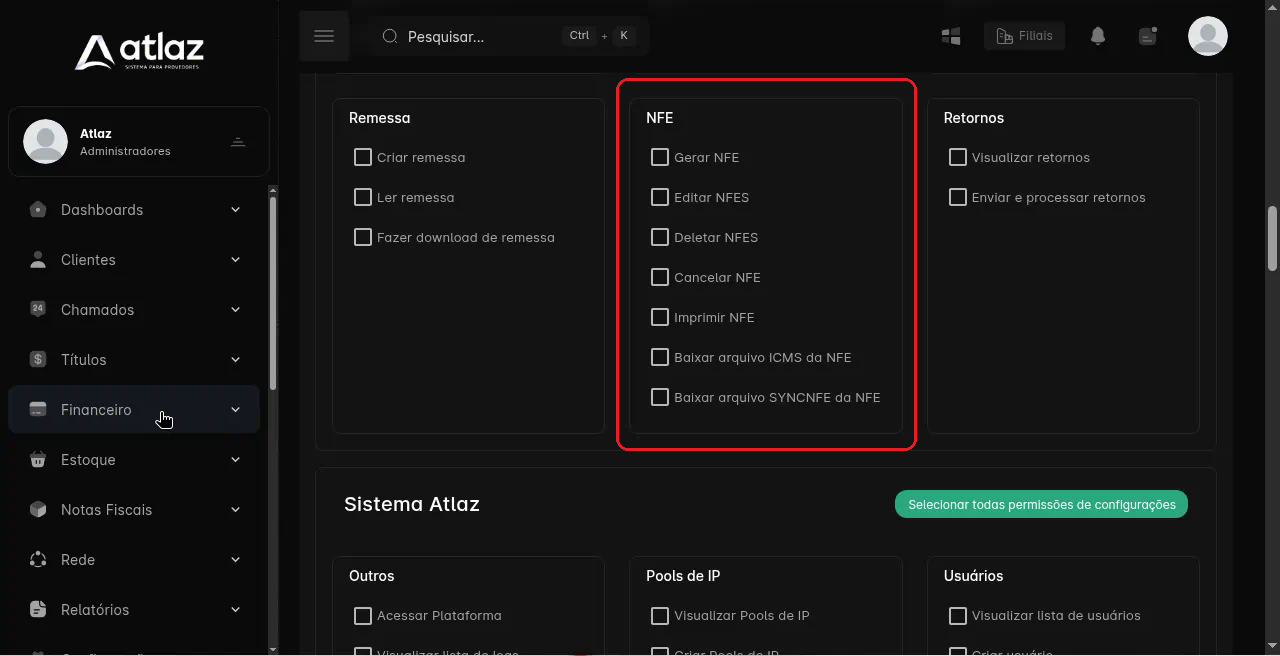Screen dimensions: 1280x656
Task: Check Visualizar retornos box
Action: point(958,157)
